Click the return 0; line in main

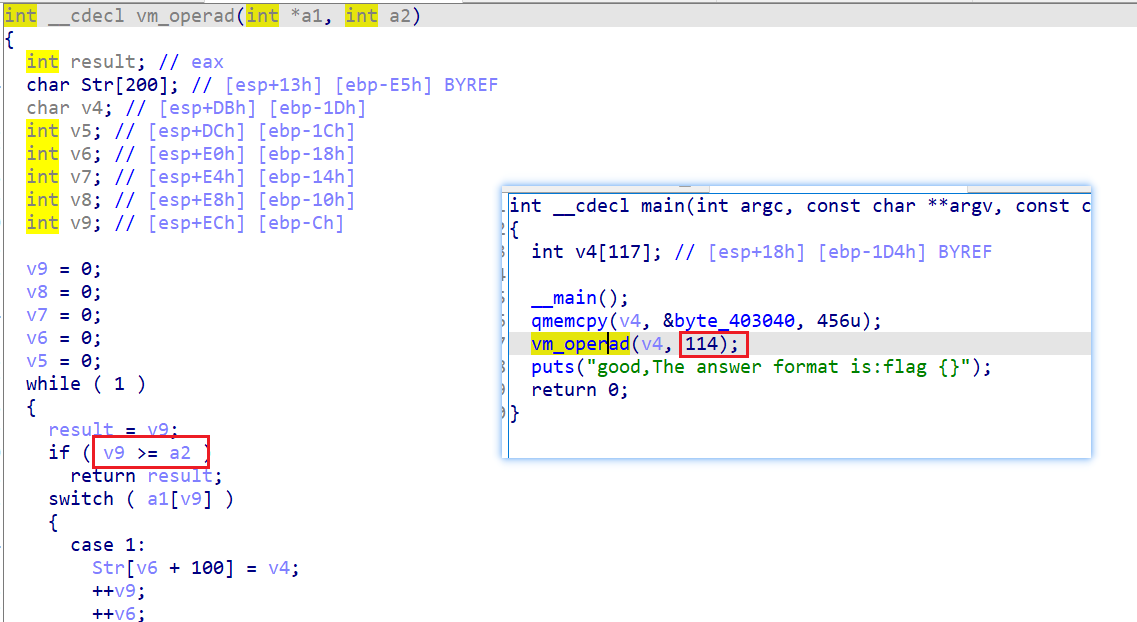579,390
